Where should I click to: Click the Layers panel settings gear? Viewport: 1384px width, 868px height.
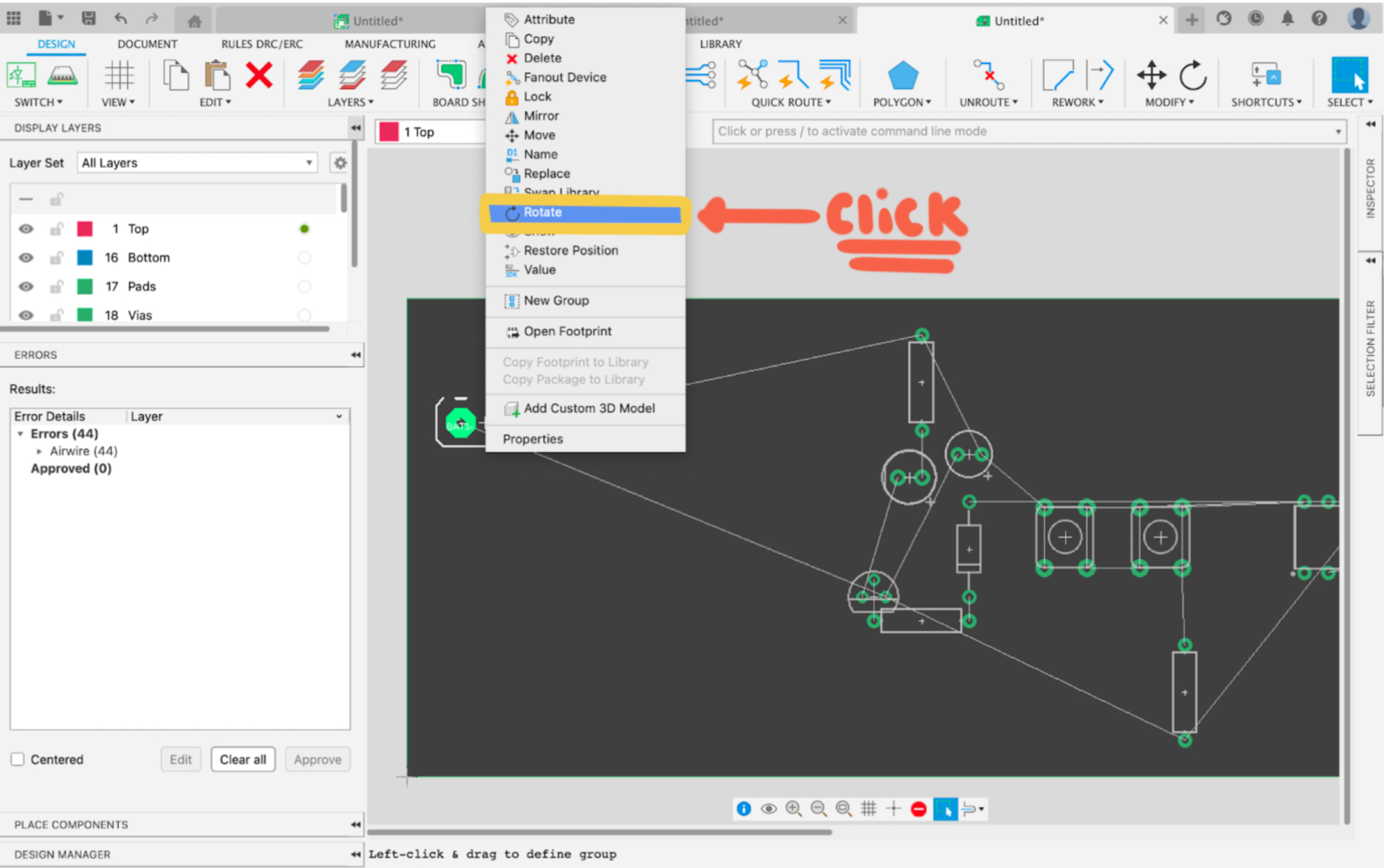pos(339,161)
